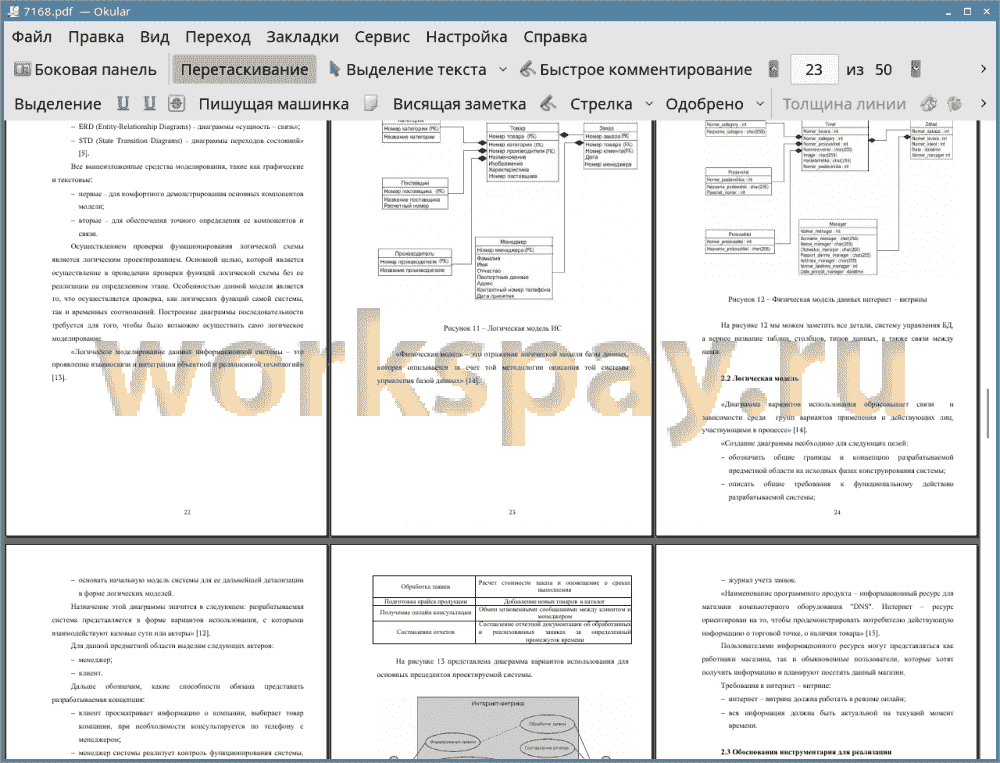Select the underline tool right after Выделение

(123, 103)
